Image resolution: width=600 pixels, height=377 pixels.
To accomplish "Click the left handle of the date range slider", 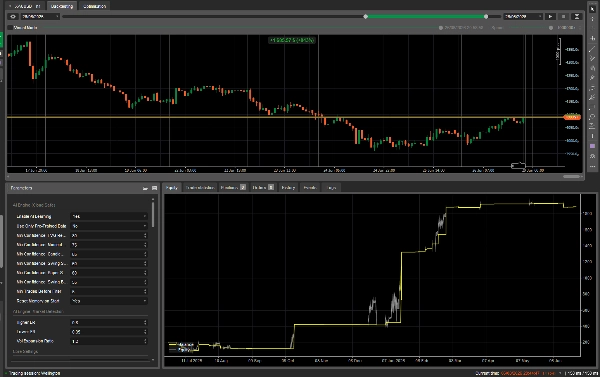I will pos(365,16).
